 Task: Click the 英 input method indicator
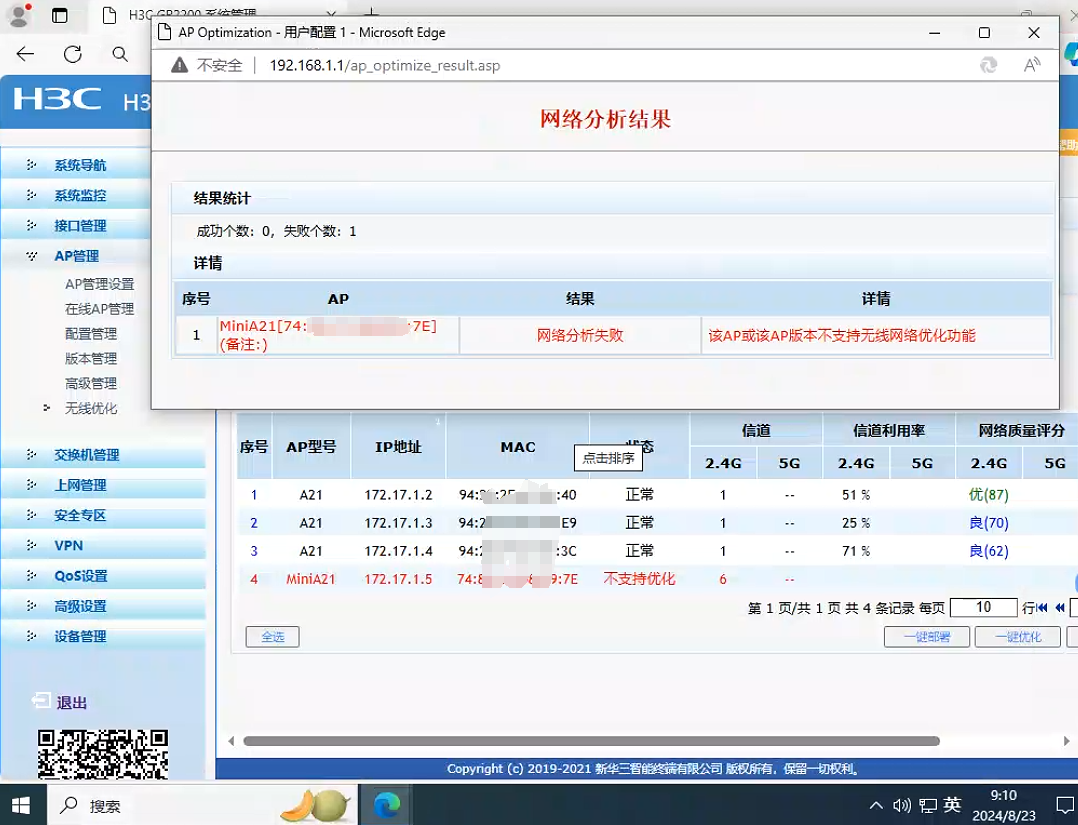pos(952,805)
